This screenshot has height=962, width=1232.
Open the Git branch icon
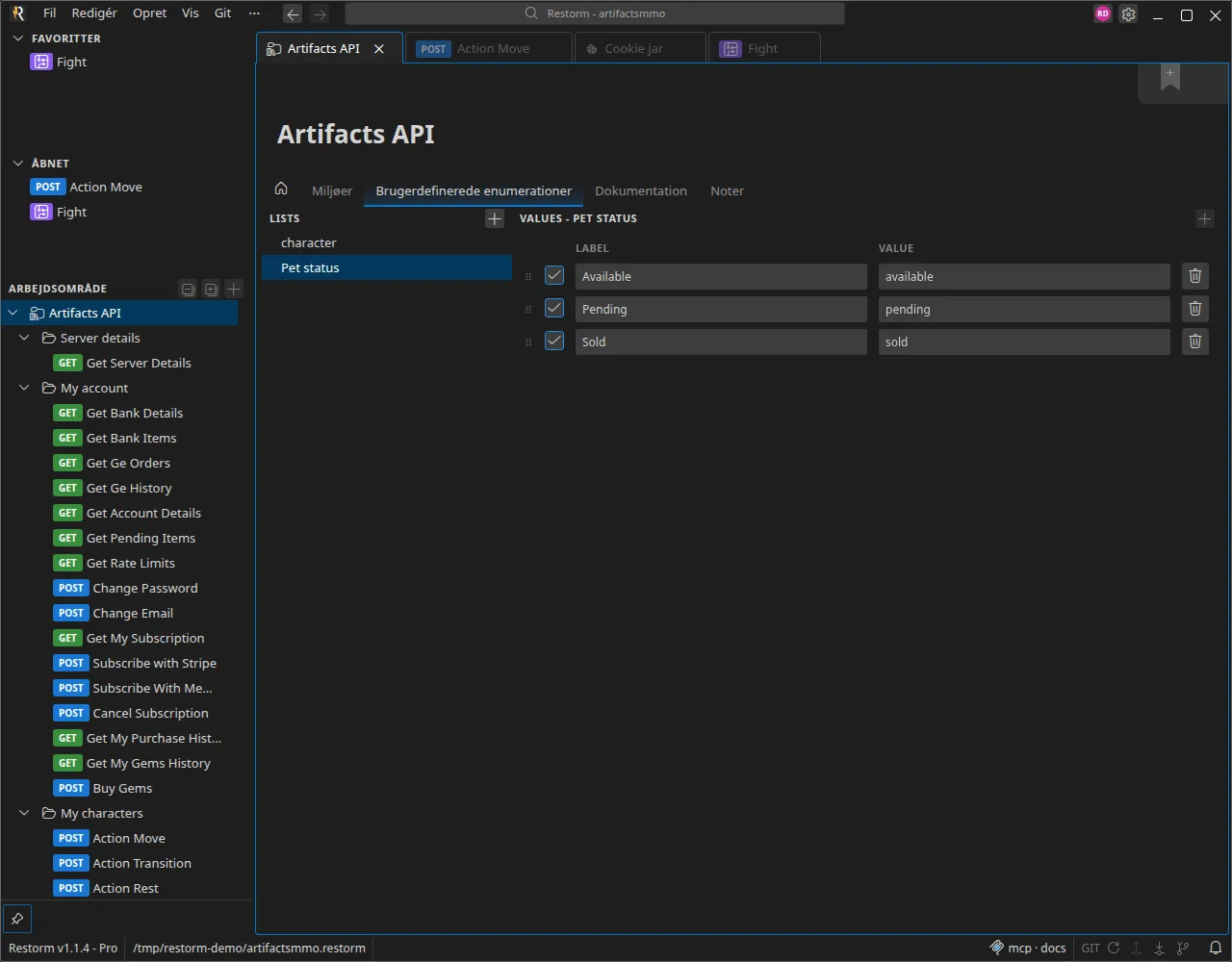click(1183, 948)
